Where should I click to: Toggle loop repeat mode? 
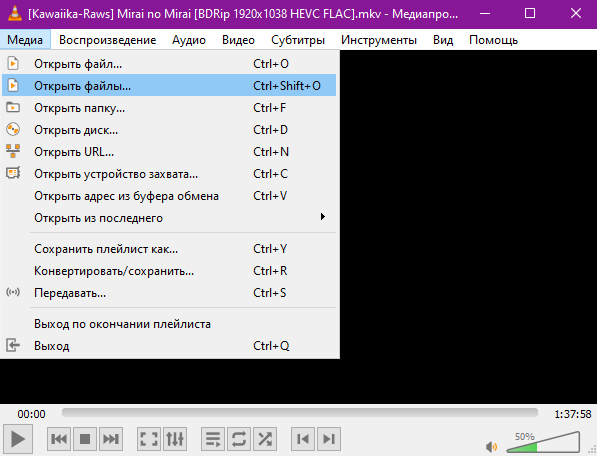(239, 439)
